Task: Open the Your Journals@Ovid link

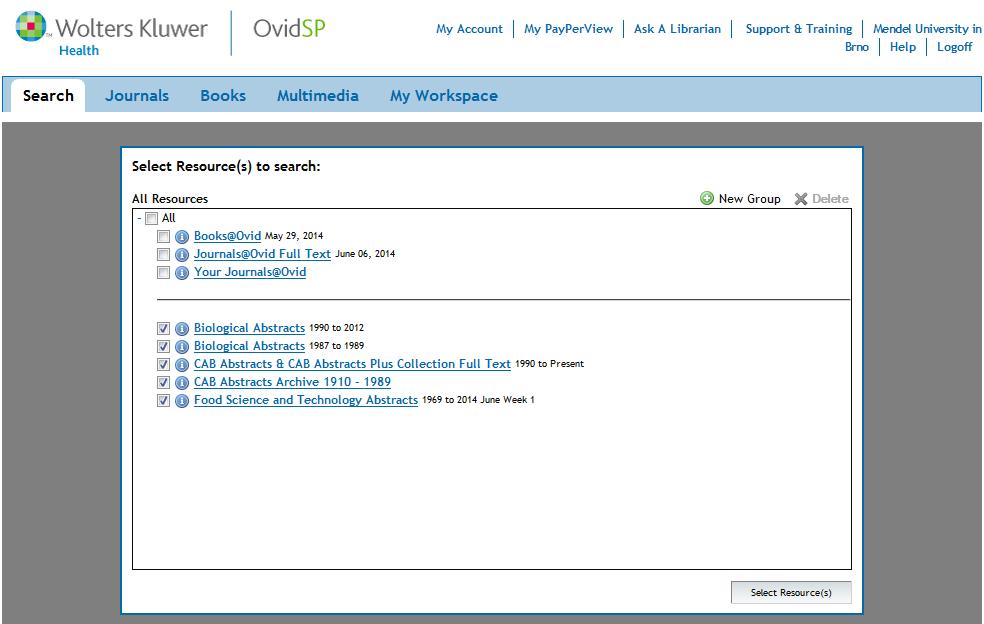Action: point(250,272)
